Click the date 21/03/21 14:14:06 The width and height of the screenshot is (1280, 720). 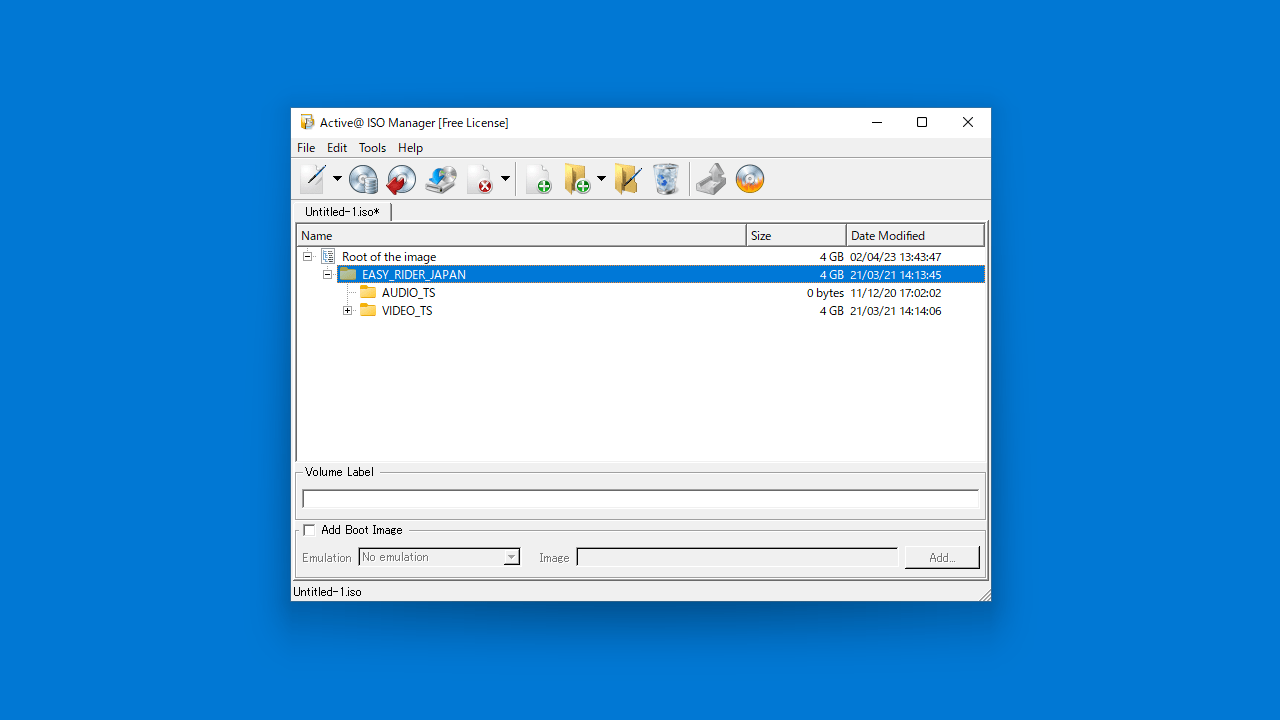tap(896, 311)
